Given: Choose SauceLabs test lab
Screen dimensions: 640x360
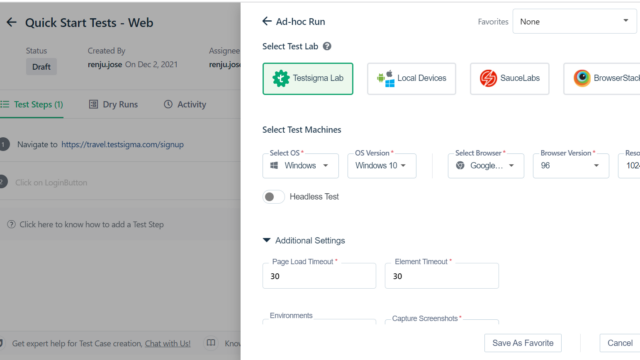Looking at the screenshot, I should 509,78.
